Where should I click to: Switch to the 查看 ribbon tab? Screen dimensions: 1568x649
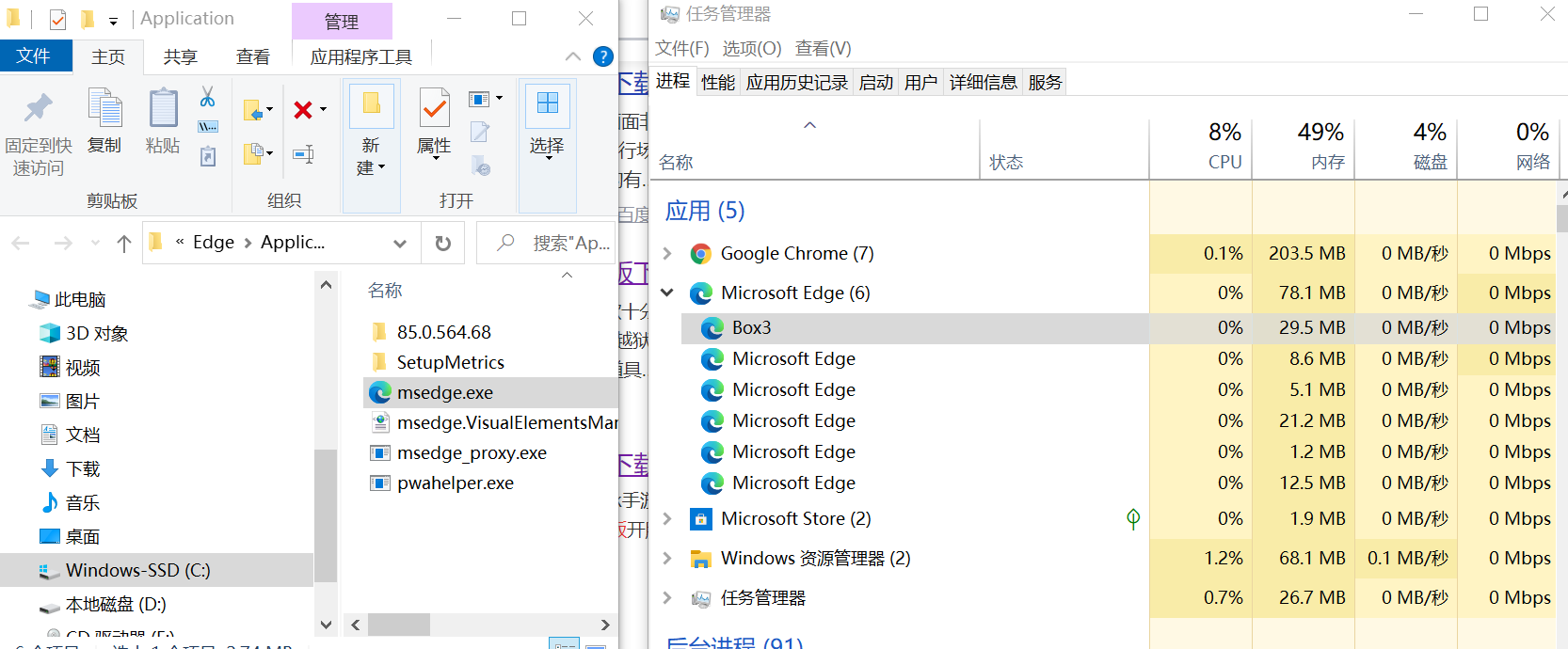point(253,57)
